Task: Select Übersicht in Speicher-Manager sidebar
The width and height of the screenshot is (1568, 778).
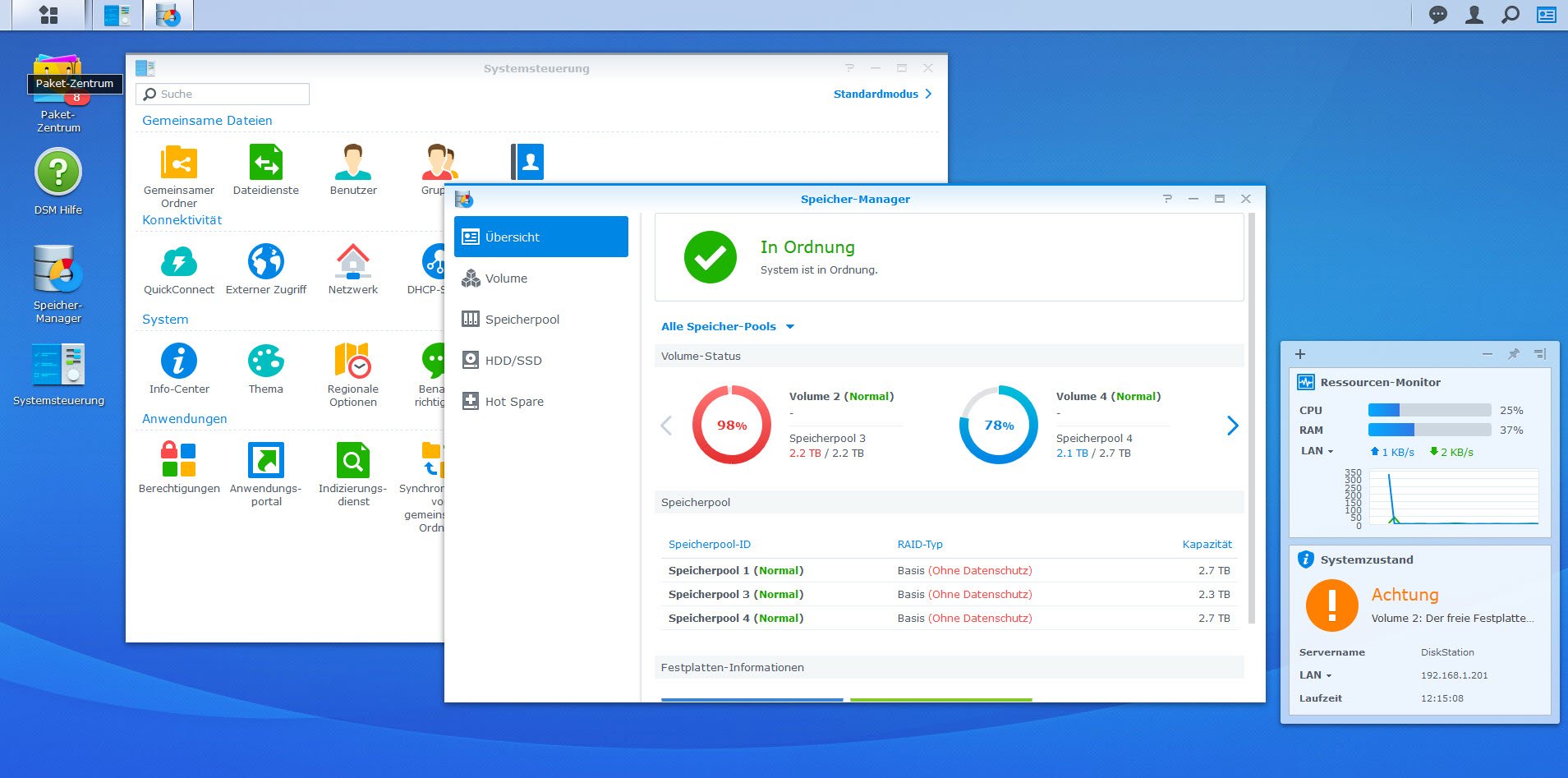Action: coord(541,237)
